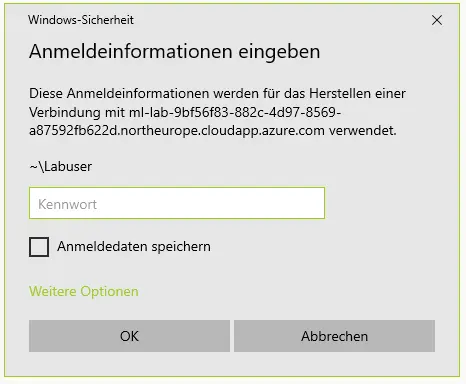The width and height of the screenshot is (466, 384).
Task: Click the 'Anmeldedaten speichern' label text
Action: click(x=134, y=247)
